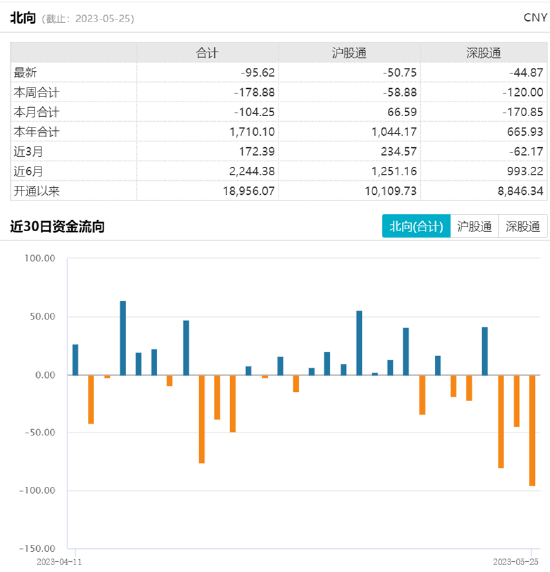Click the first blue bar for 2023-04-11
Screen dimensions: 550x572
pos(75,360)
